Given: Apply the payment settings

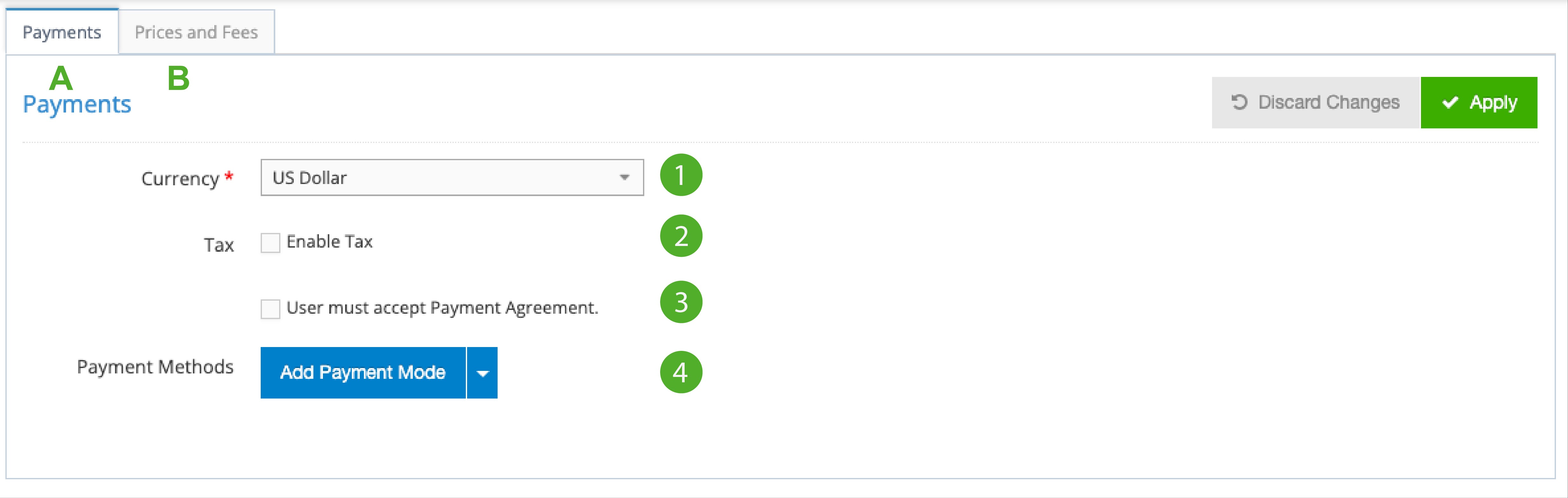Looking at the screenshot, I should [x=1478, y=102].
